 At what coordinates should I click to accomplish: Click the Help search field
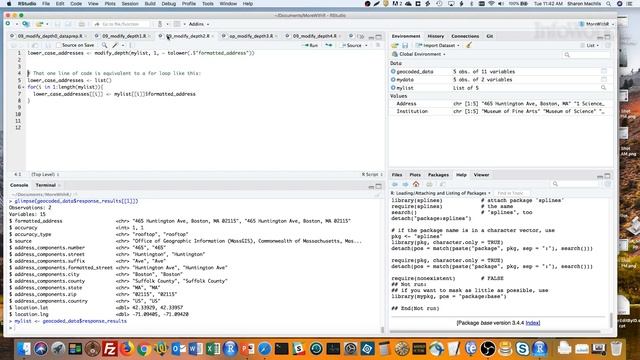[x=576, y=184]
